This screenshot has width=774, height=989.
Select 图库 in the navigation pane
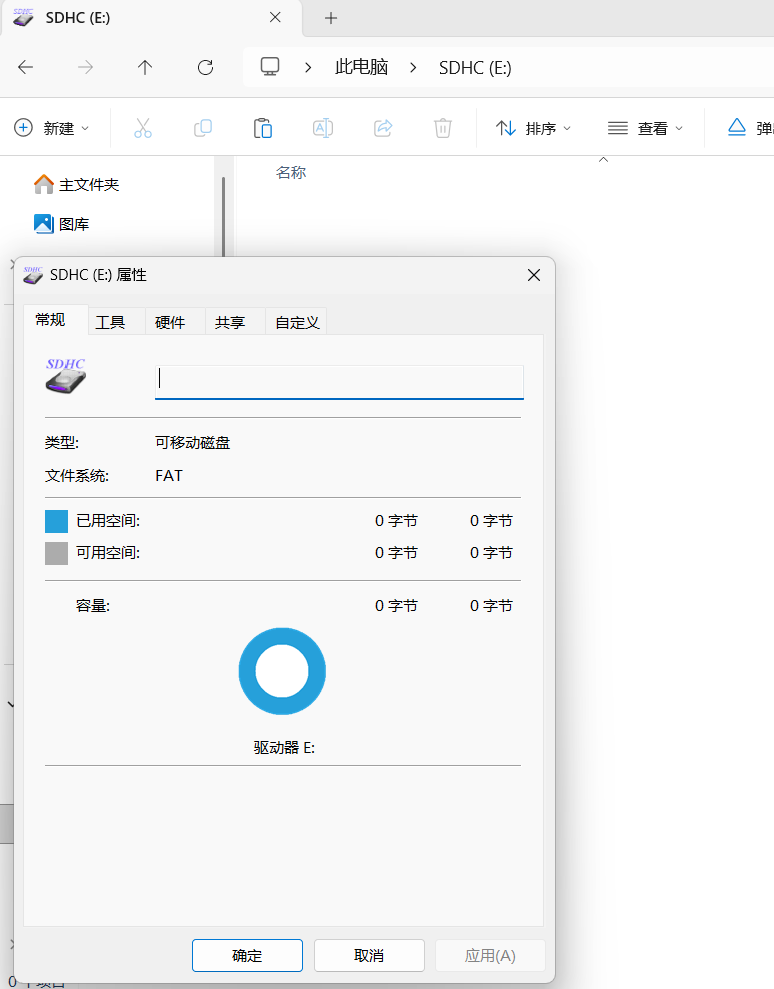pos(73,224)
